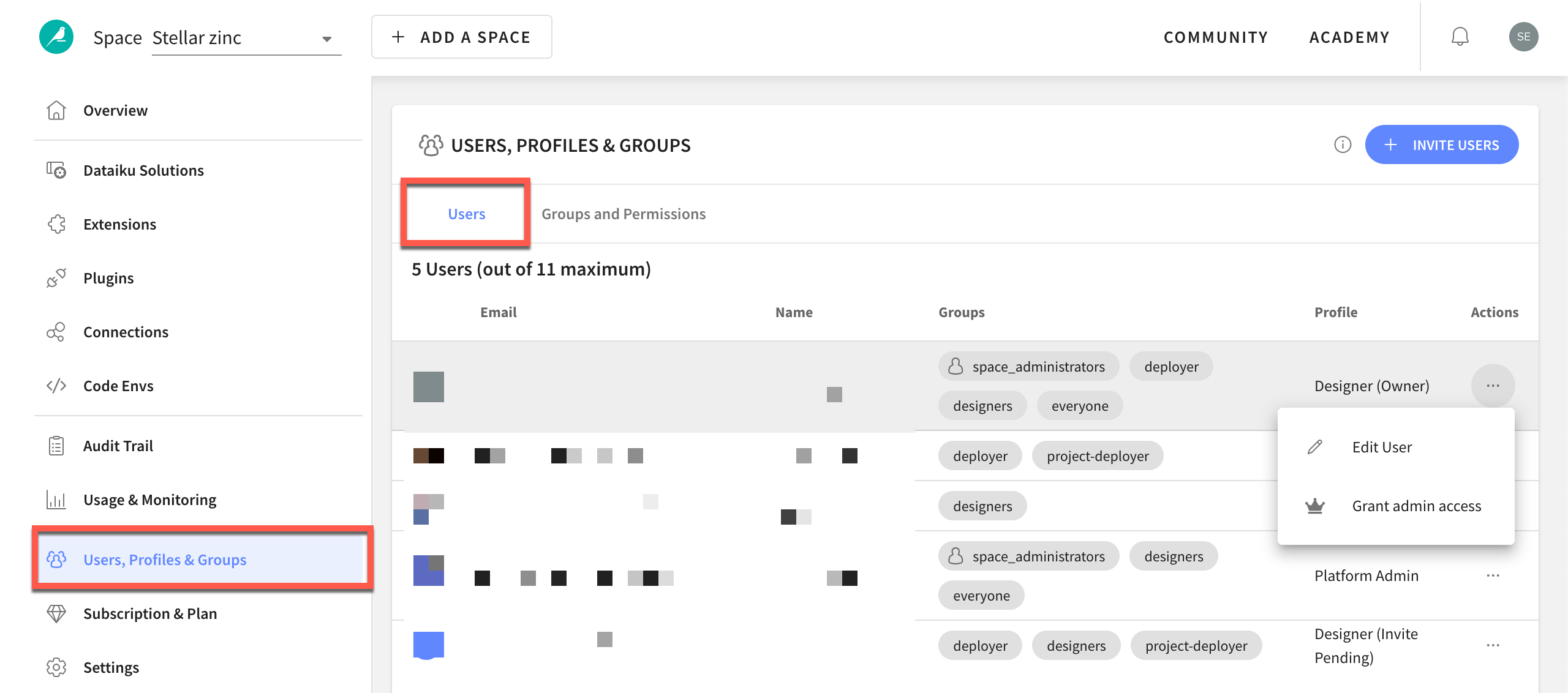Switch to Groups and Permissions tab

click(x=624, y=214)
